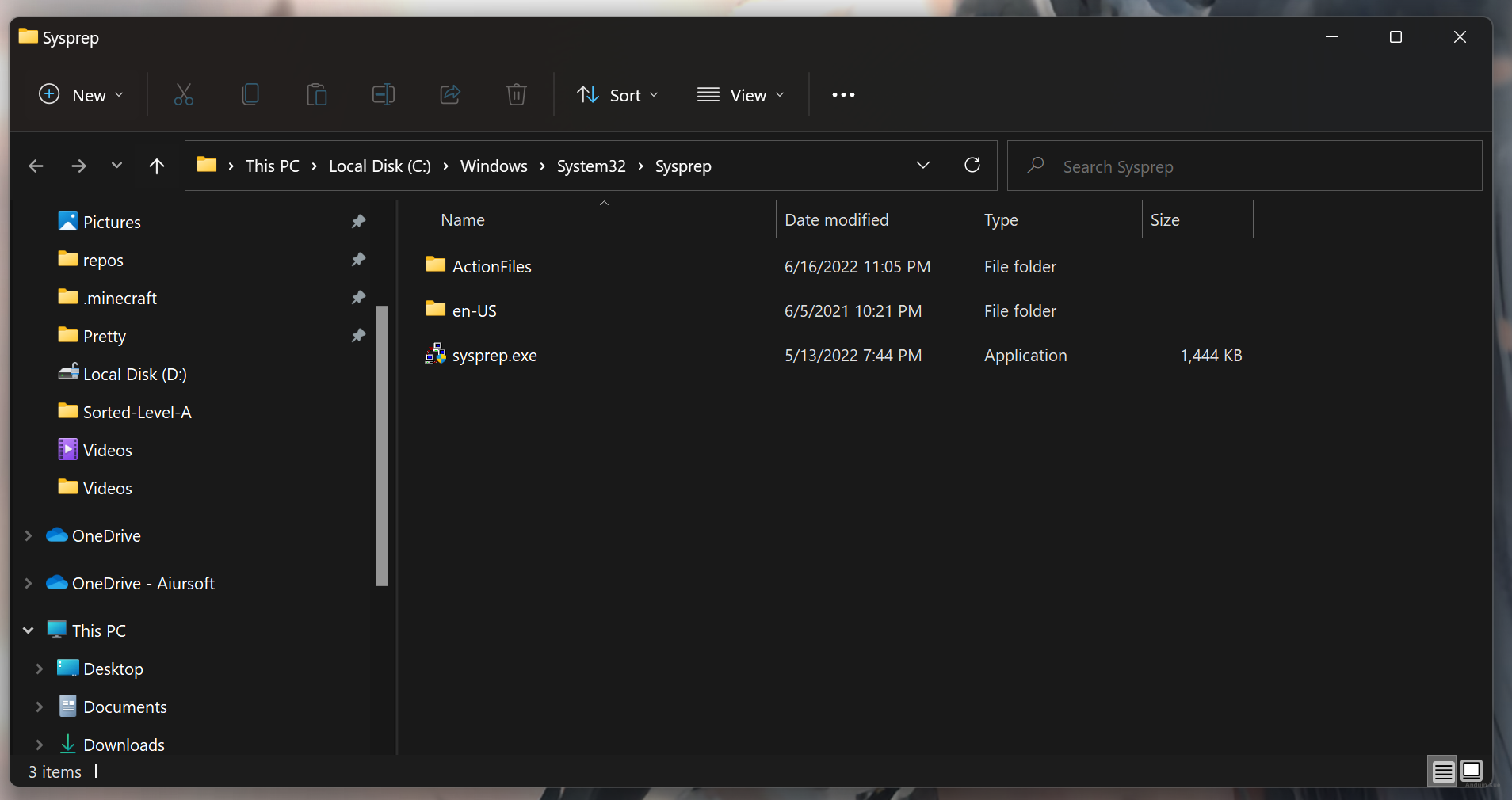The height and width of the screenshot is (800, 1512).
Task: Refresh the Sysprep folder view
Action: pyautogui.click(x=972, y=165)
